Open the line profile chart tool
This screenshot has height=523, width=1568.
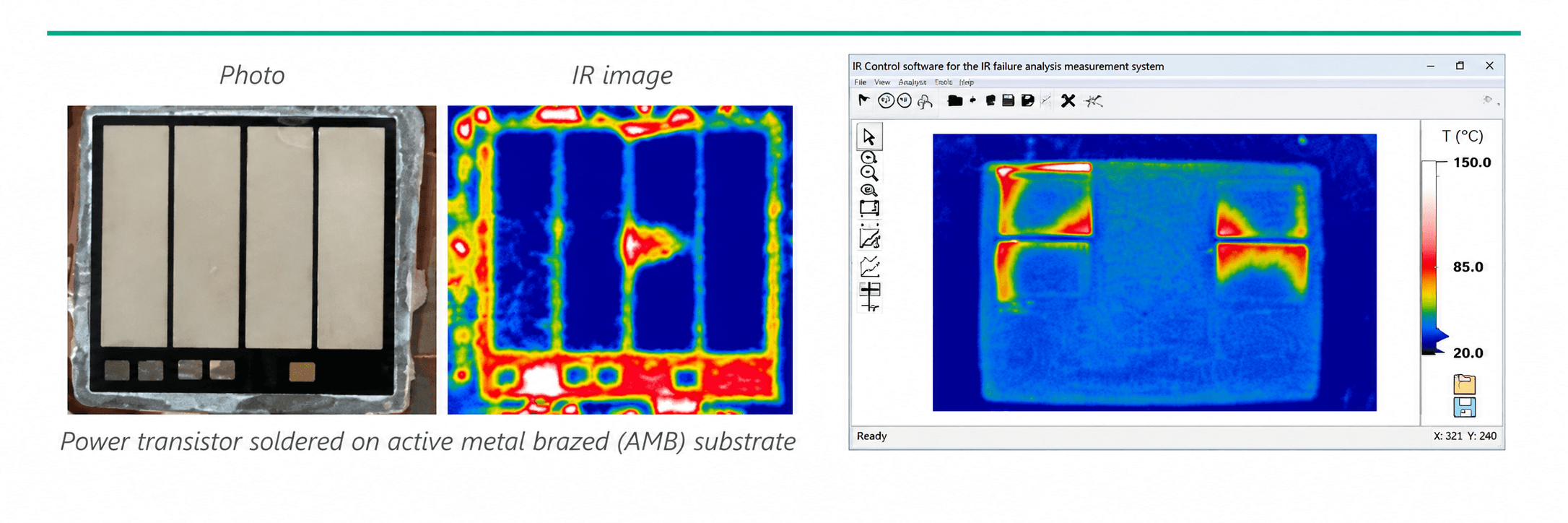tap(870, 267)
